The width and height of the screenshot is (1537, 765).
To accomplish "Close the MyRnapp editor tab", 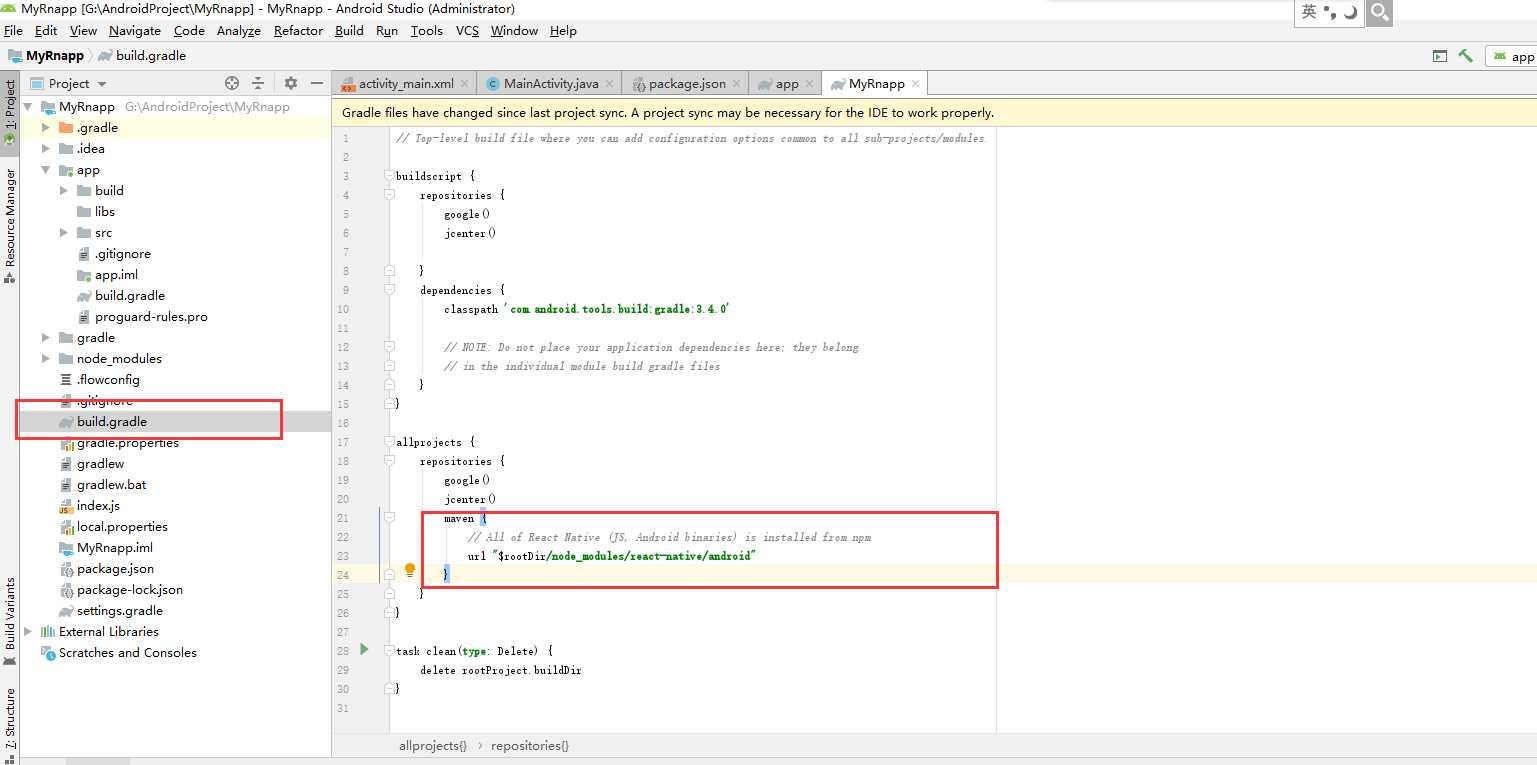I will click(x=915, y=83).
